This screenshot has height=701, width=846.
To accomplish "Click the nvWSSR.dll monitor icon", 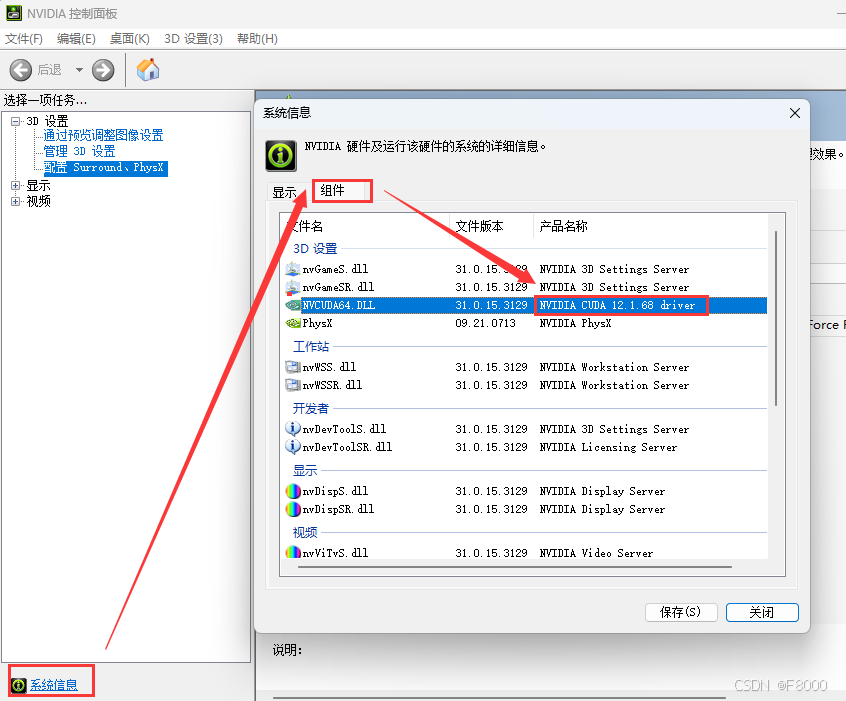I will 292,385.
